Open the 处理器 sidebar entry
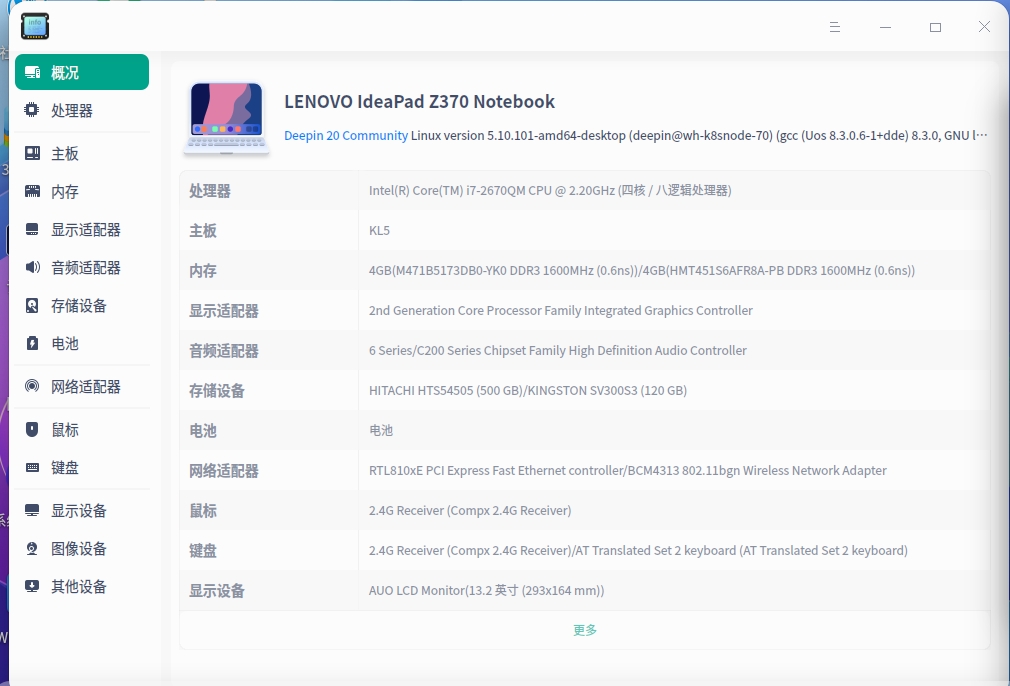This screenshot has height=686, width=1010. point(82,110)
